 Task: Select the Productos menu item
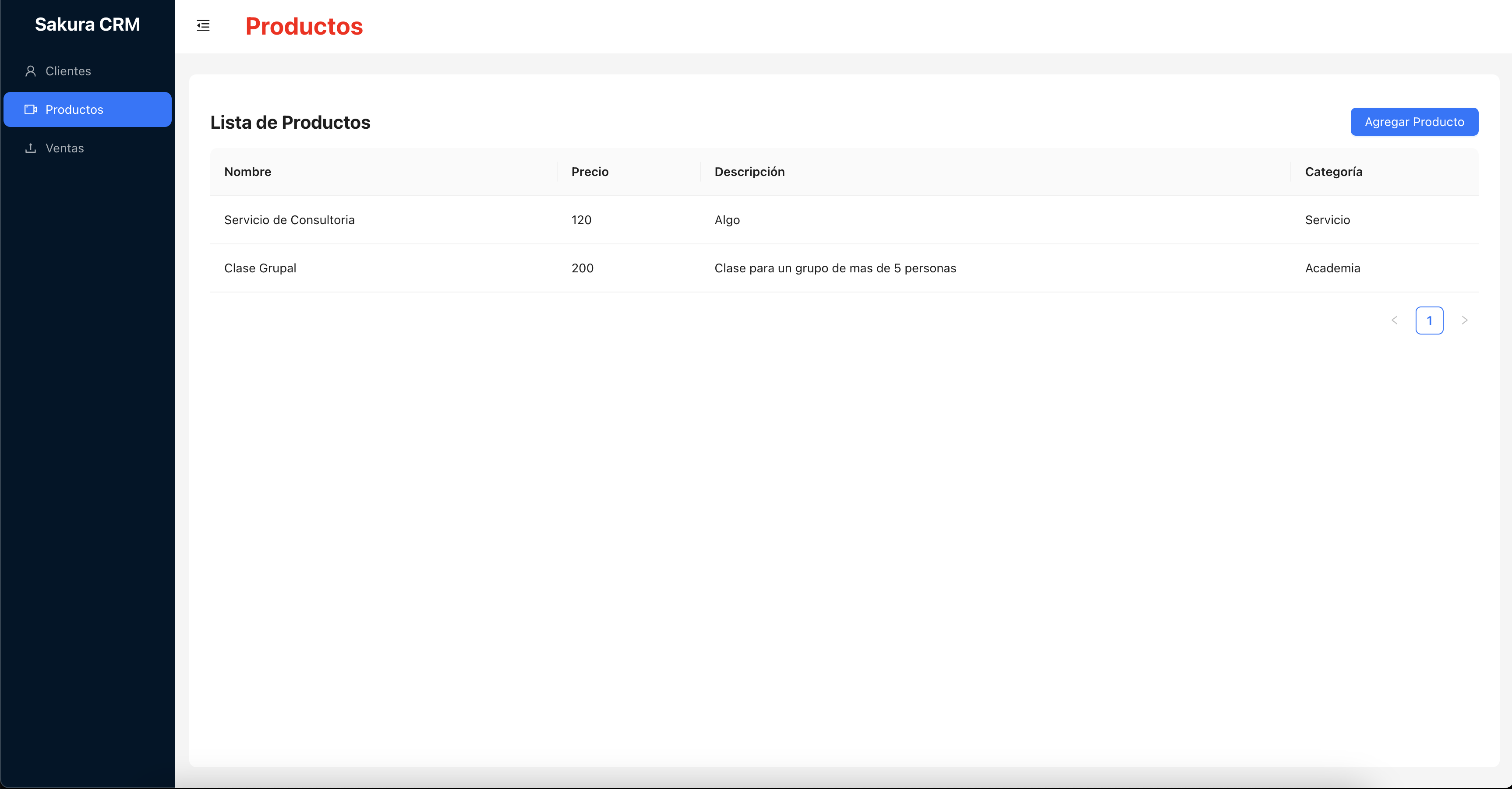coord(74,110)
